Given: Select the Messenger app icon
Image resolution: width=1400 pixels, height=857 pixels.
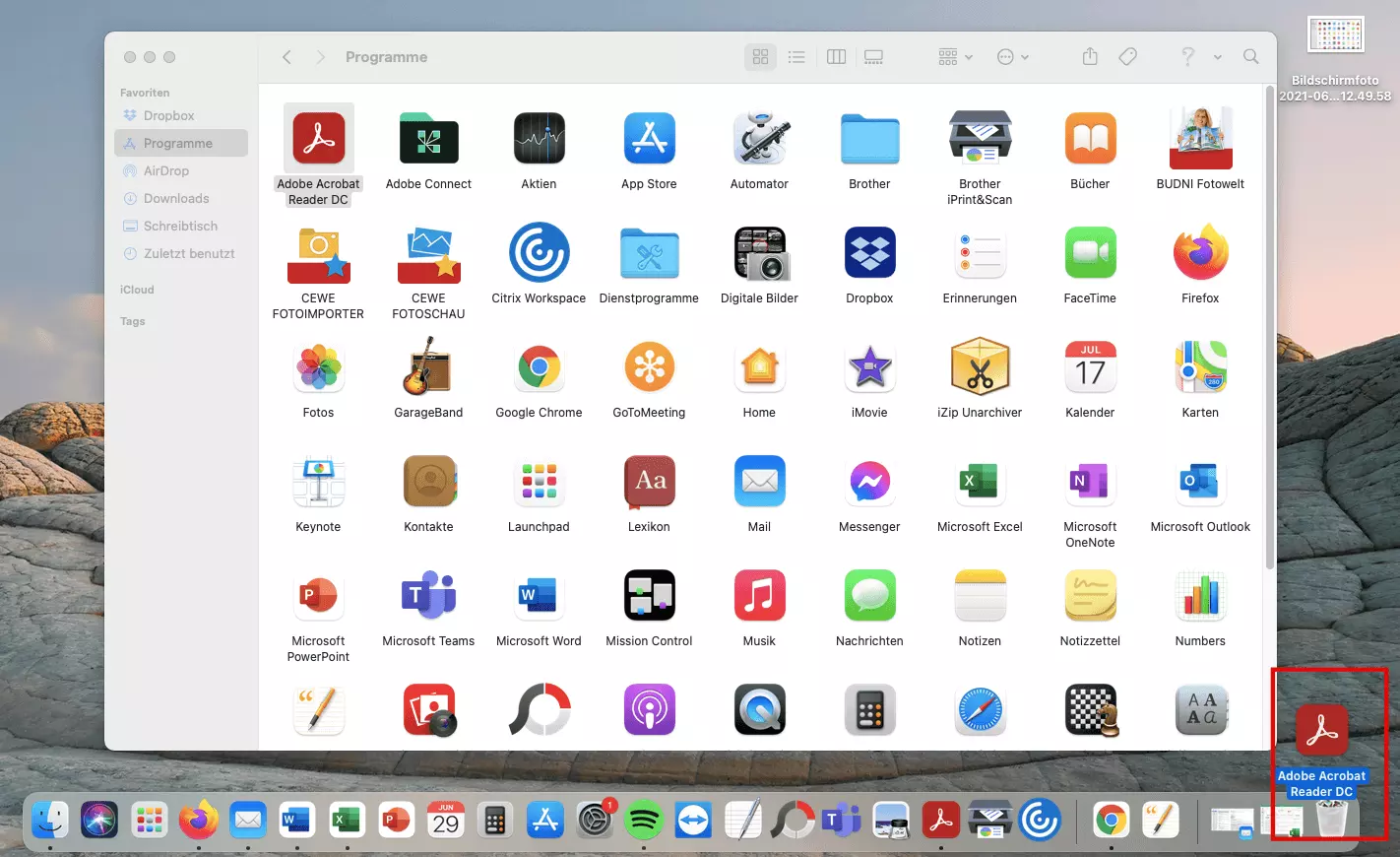Looking at the screenshot, I should (869, 482).
